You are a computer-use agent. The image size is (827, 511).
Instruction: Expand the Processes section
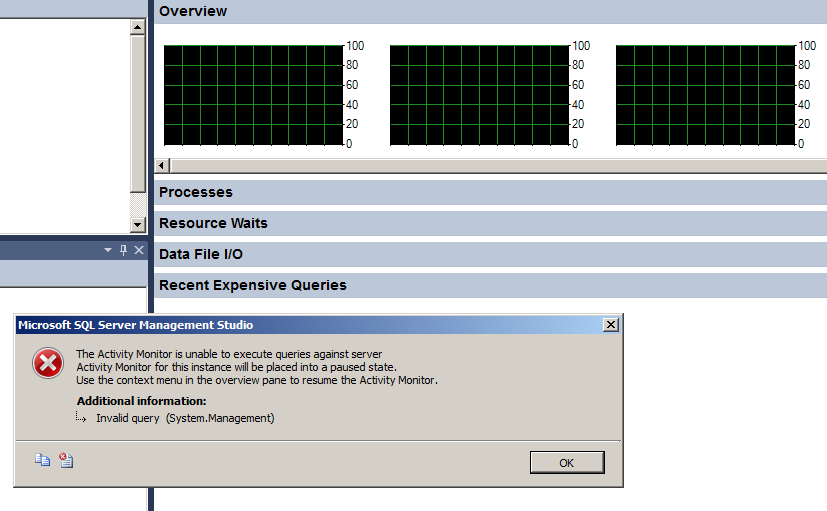(196, 192)
